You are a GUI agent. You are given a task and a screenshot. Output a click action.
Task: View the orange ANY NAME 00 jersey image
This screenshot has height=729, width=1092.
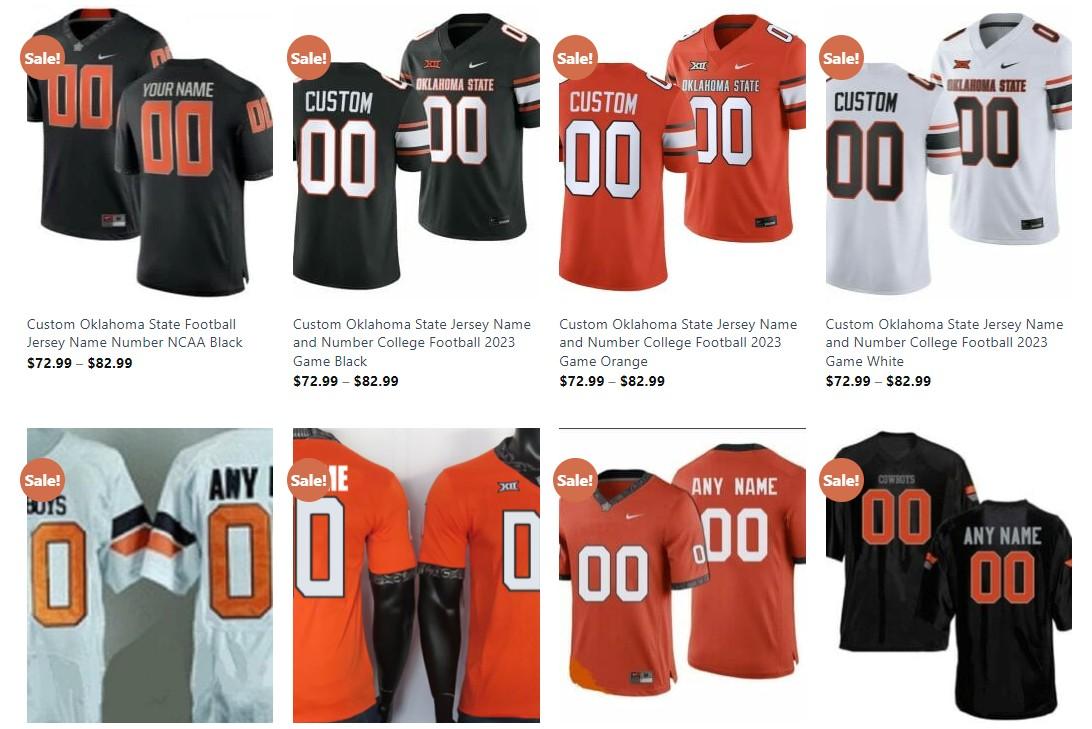click(x=682, y=575)
